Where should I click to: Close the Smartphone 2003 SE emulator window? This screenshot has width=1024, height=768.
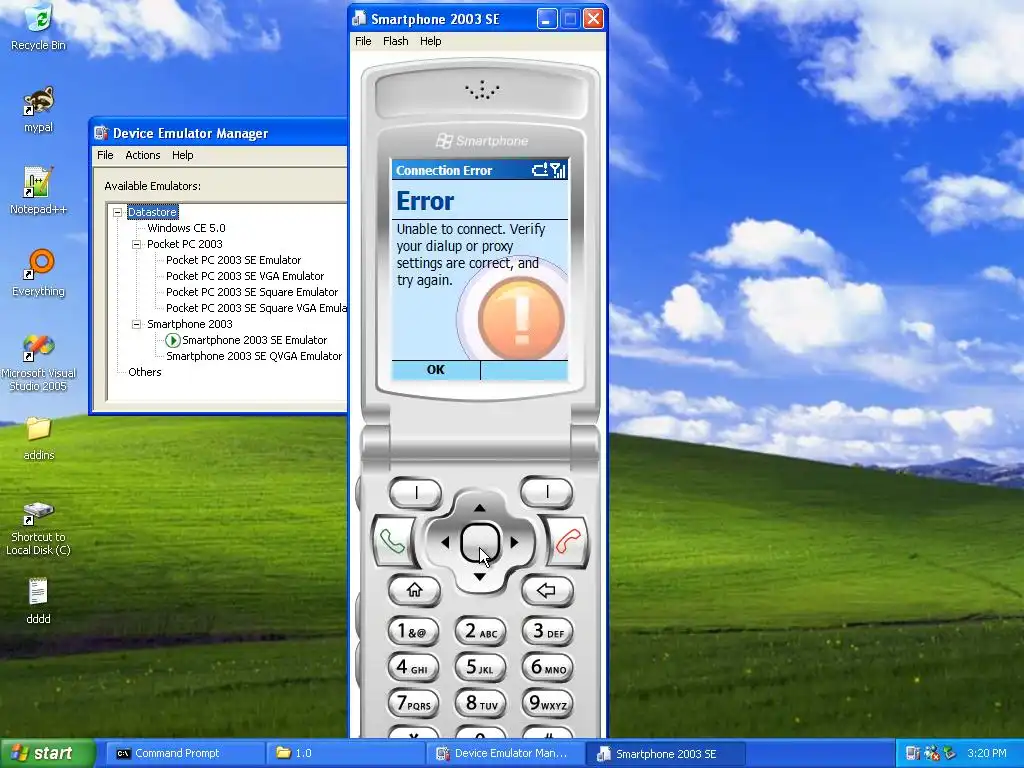[x=593, y=19]
